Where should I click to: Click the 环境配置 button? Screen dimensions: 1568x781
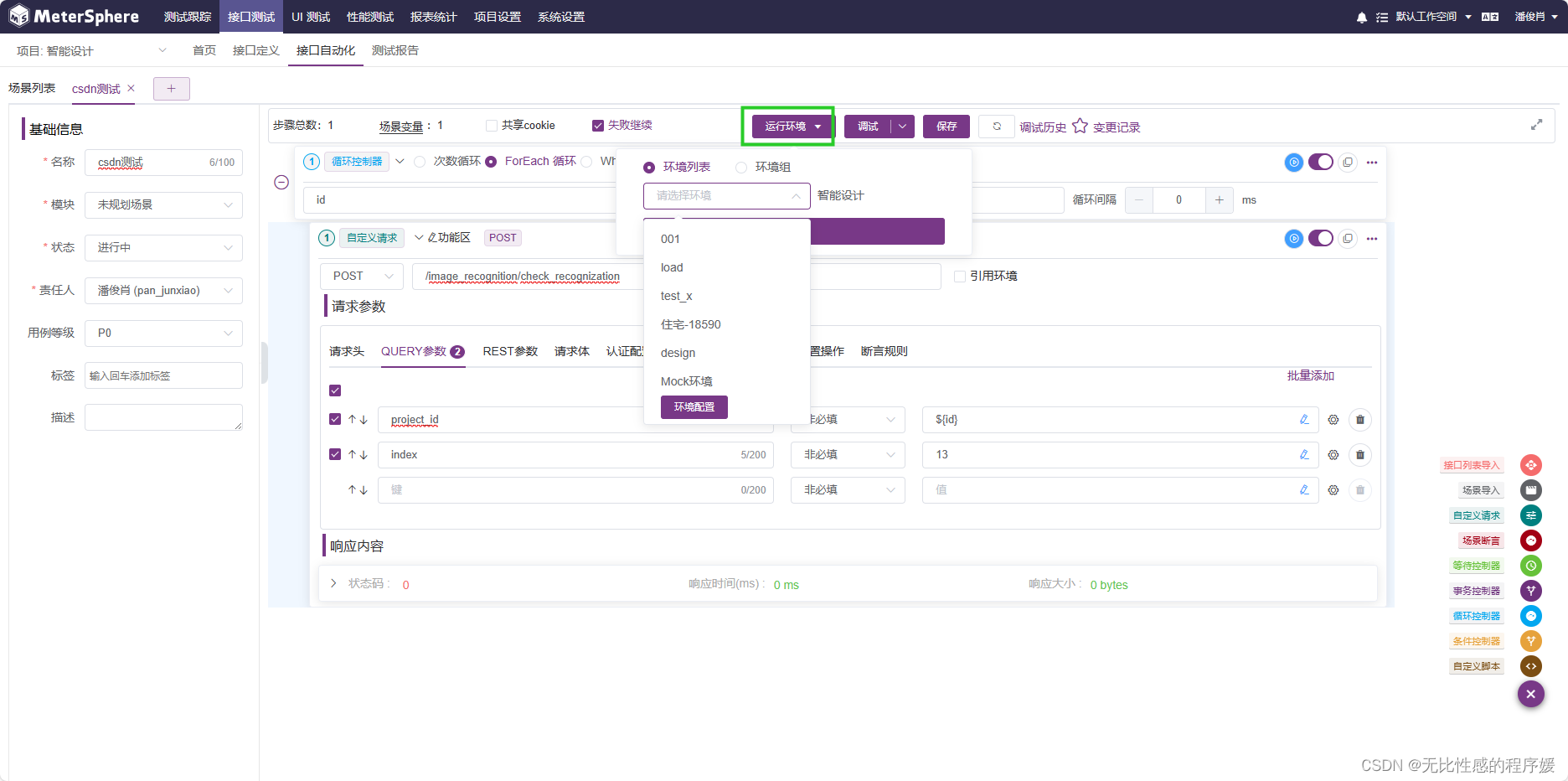tap(694, 407)
